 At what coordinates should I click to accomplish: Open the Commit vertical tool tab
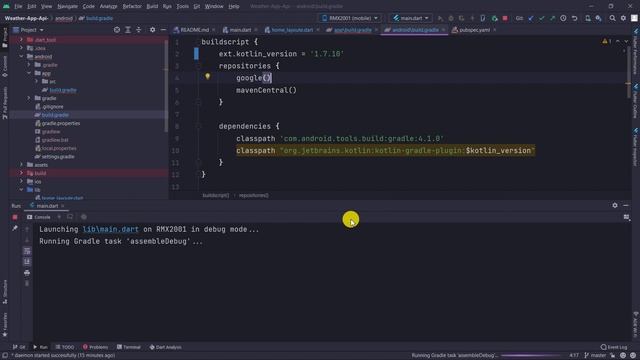(x=4, y=67)
